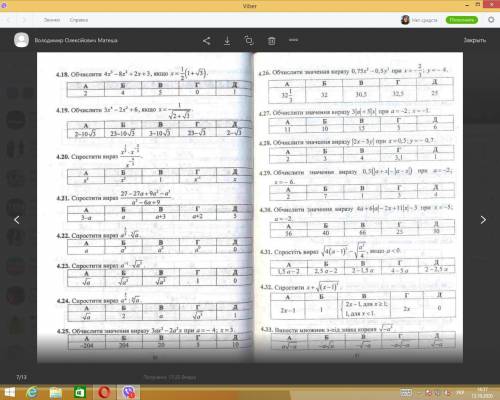The width and height of the screenshot is (500, 400).
Task: Navigate forward with the top forward arrow
Action: coord(23,20)
